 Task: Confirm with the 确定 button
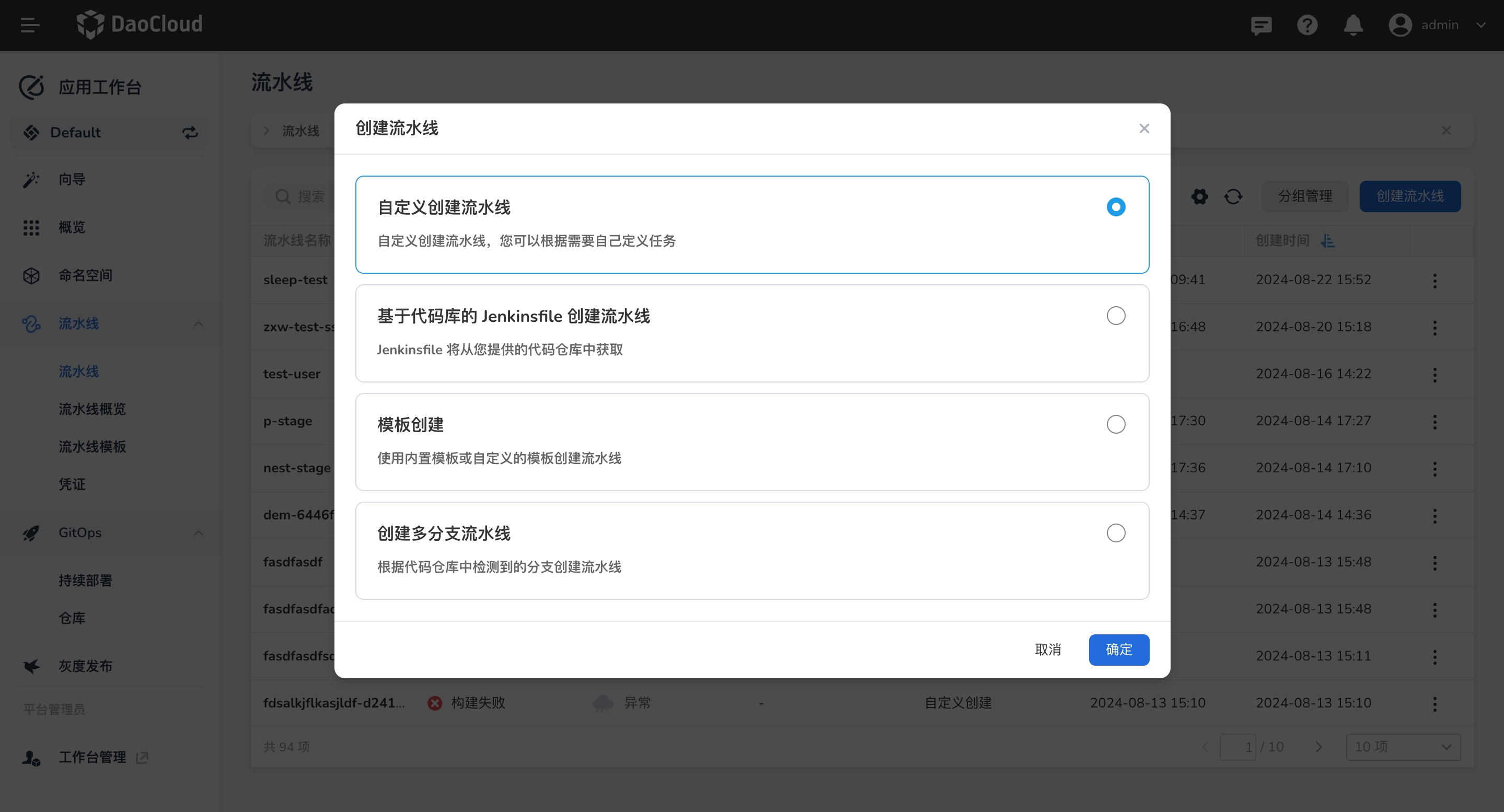[x=1118, y=649]
